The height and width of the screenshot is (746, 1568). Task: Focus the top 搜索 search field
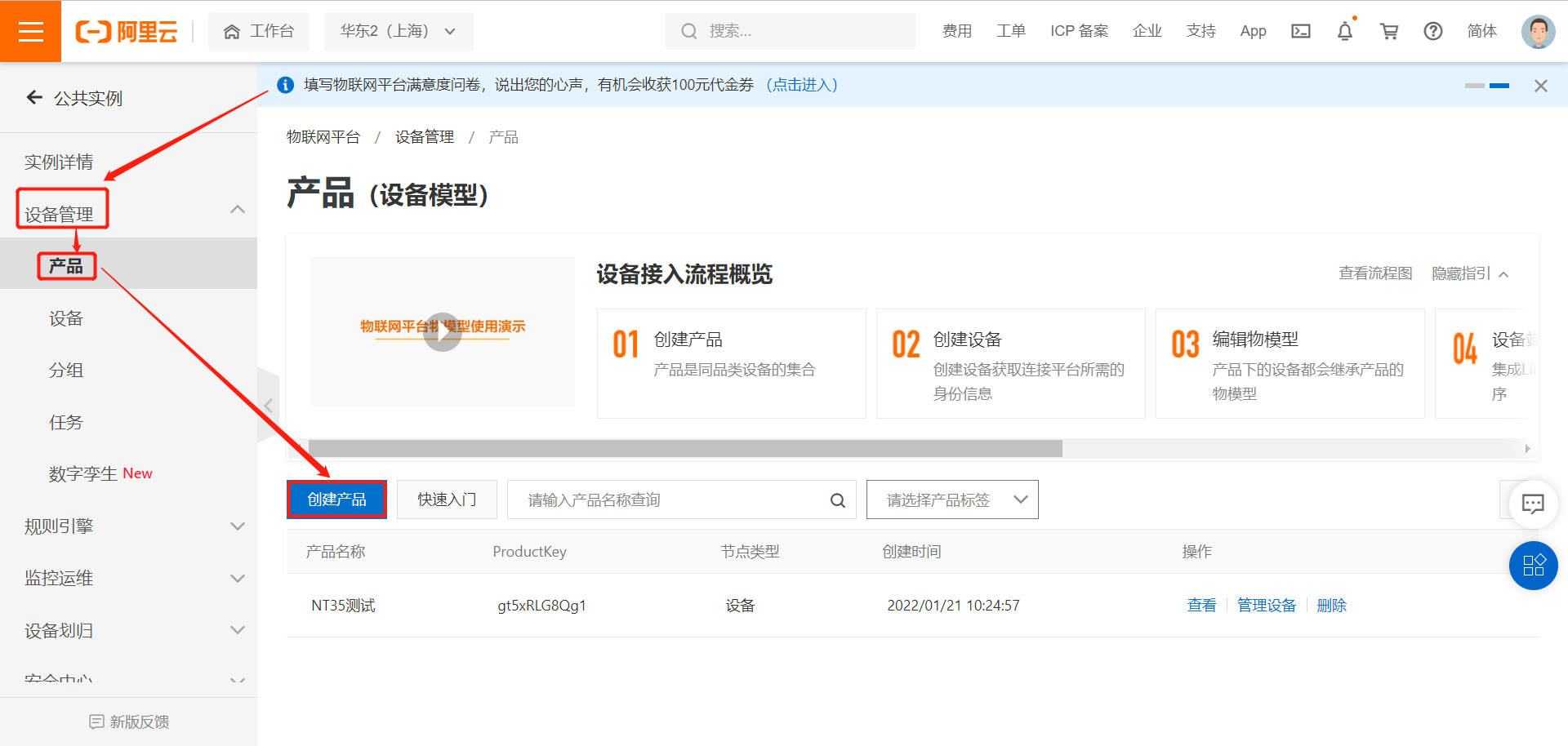[791, 31]
